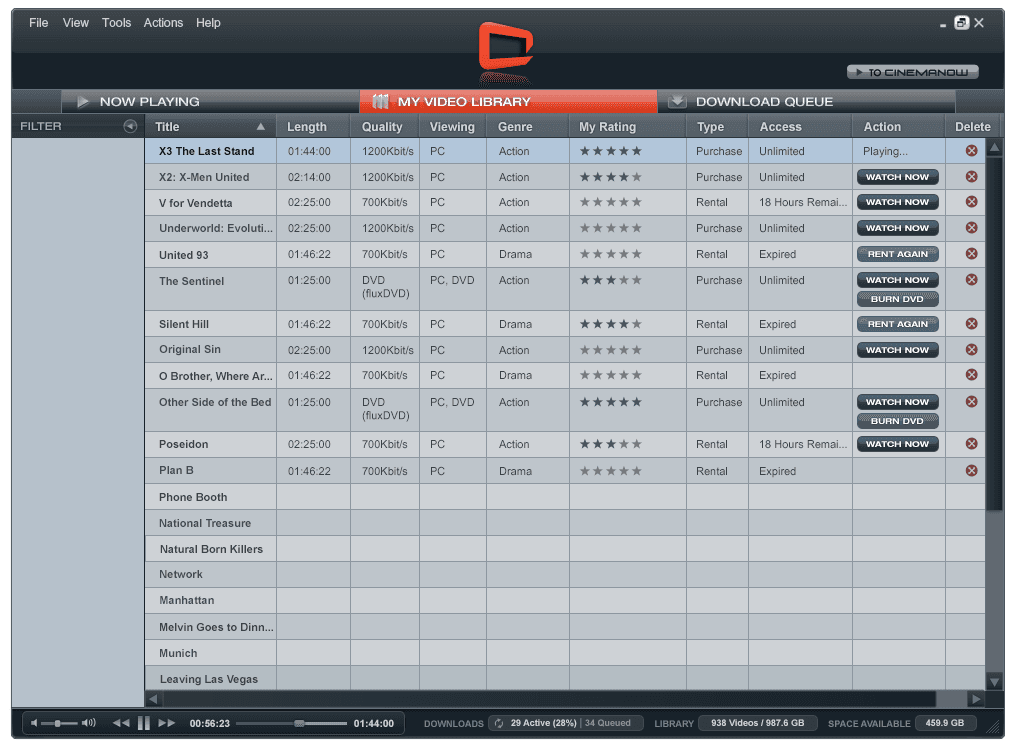Select Leaving Las Vegas title
This screenshot has height=749, width=1015.
208,679
